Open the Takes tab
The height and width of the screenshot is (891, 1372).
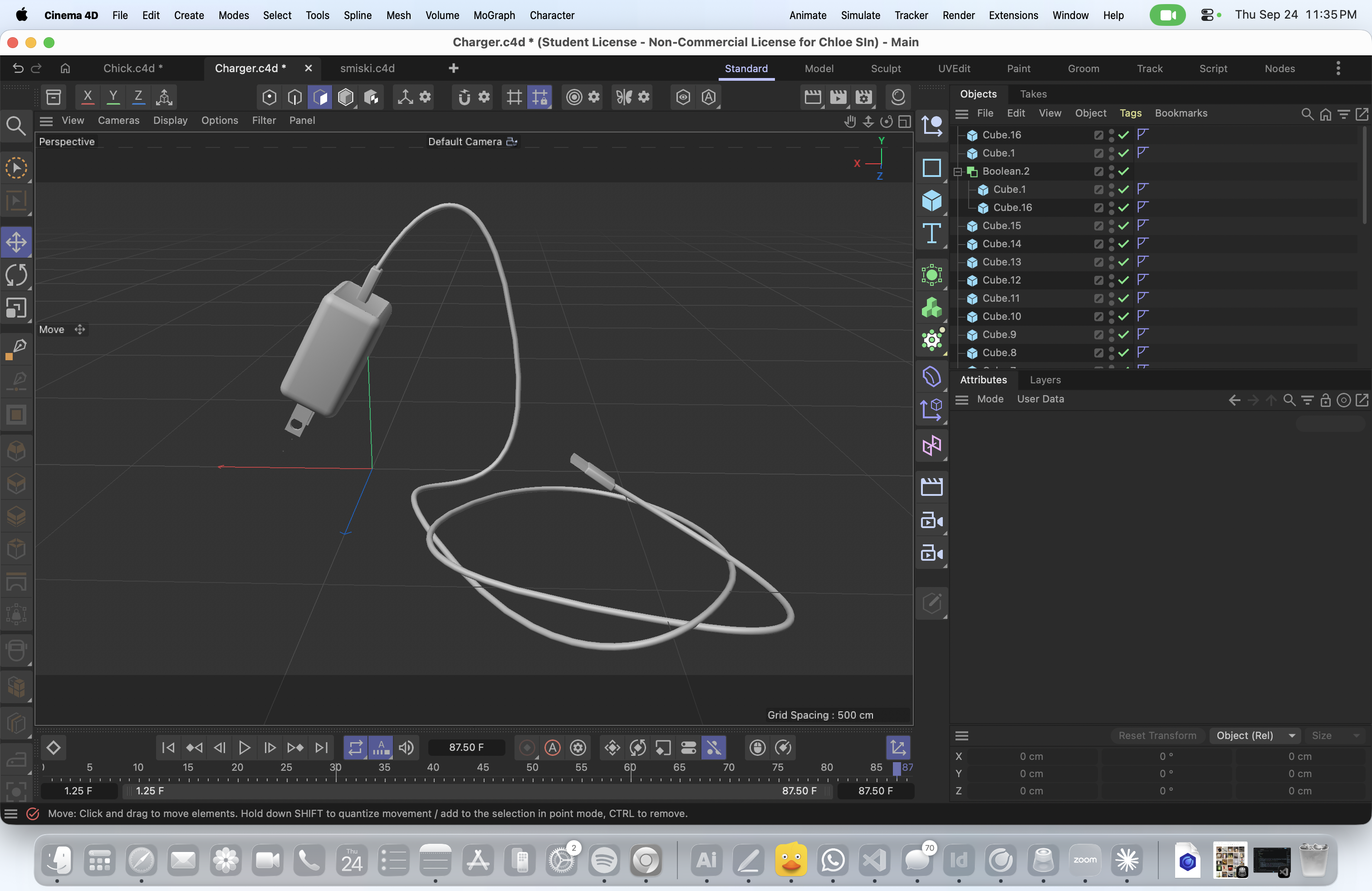(x=1033, y=94)
